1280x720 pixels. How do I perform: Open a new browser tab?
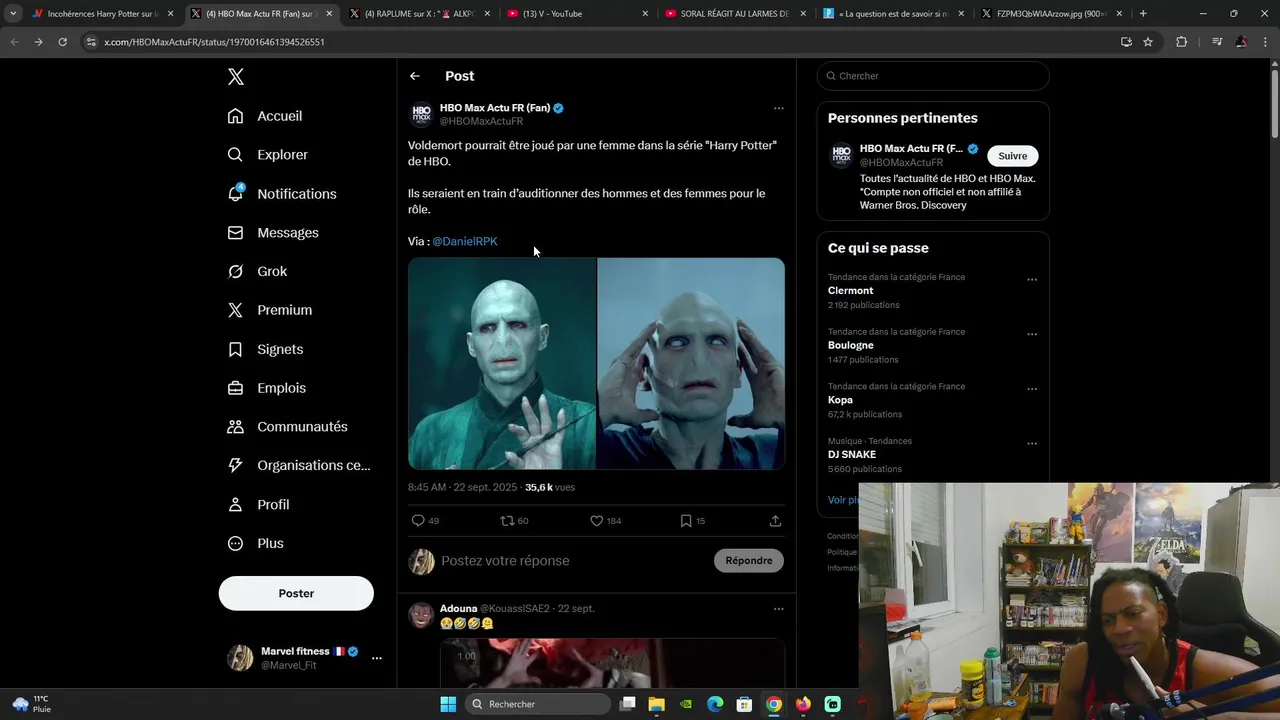[1143, 14]
